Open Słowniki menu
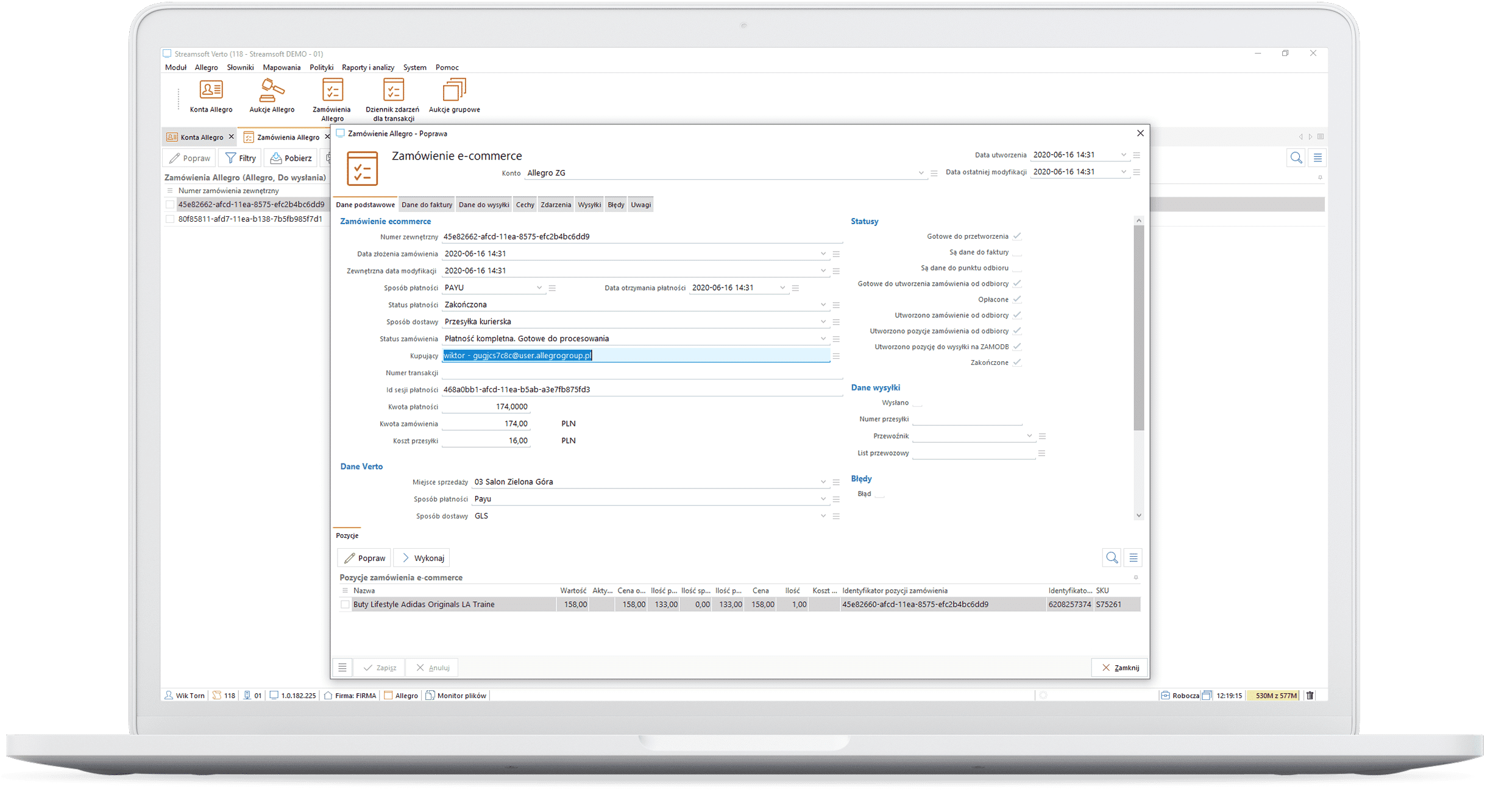 pos(240,68)
